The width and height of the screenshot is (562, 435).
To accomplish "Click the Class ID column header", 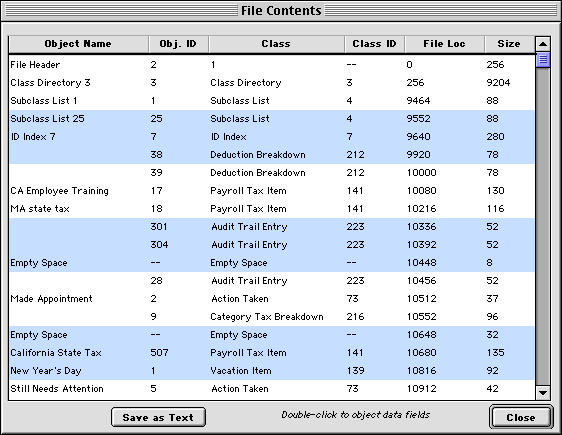I will pos(375,44).
